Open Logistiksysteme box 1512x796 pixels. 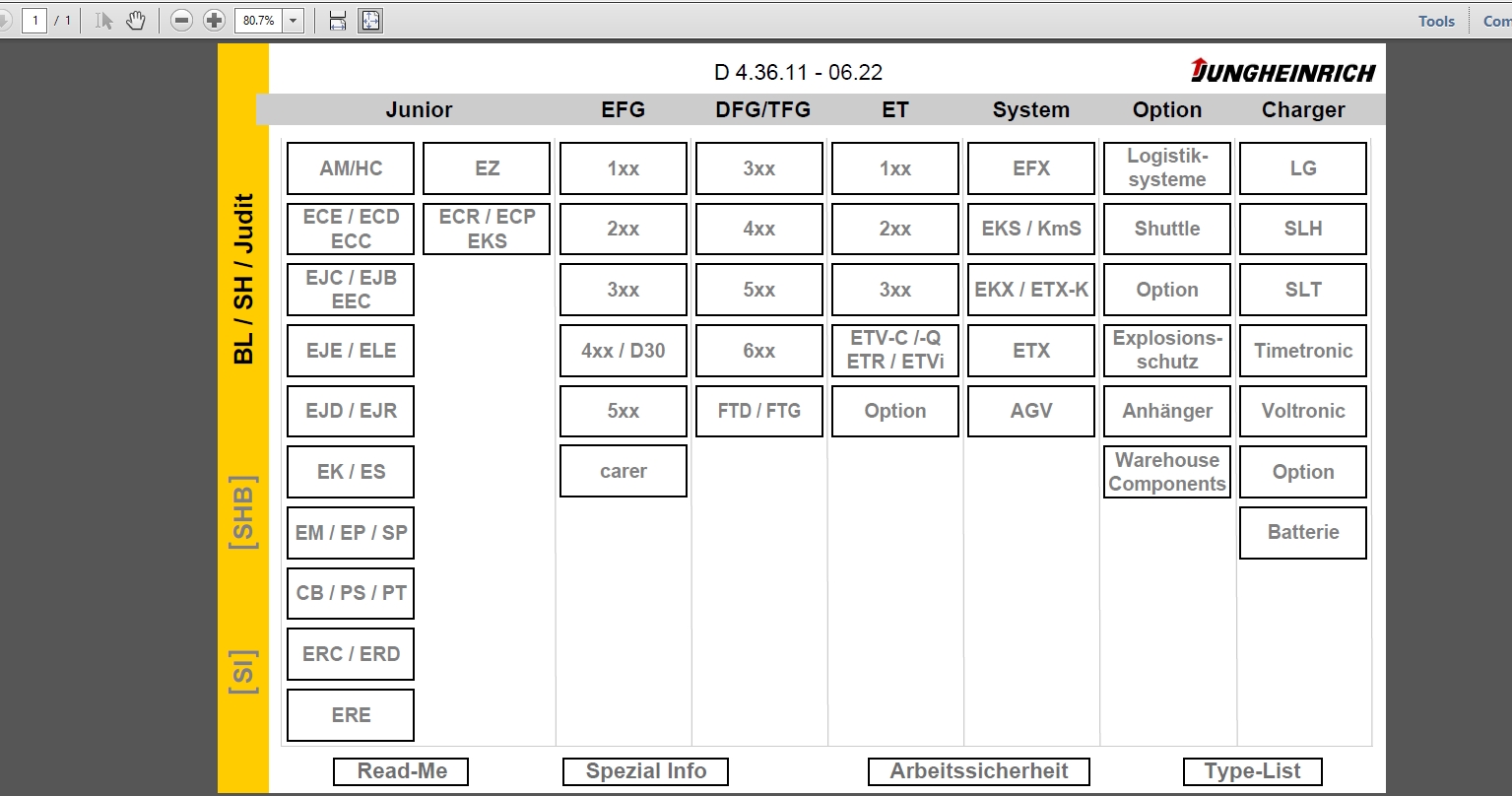point(1167,168)
